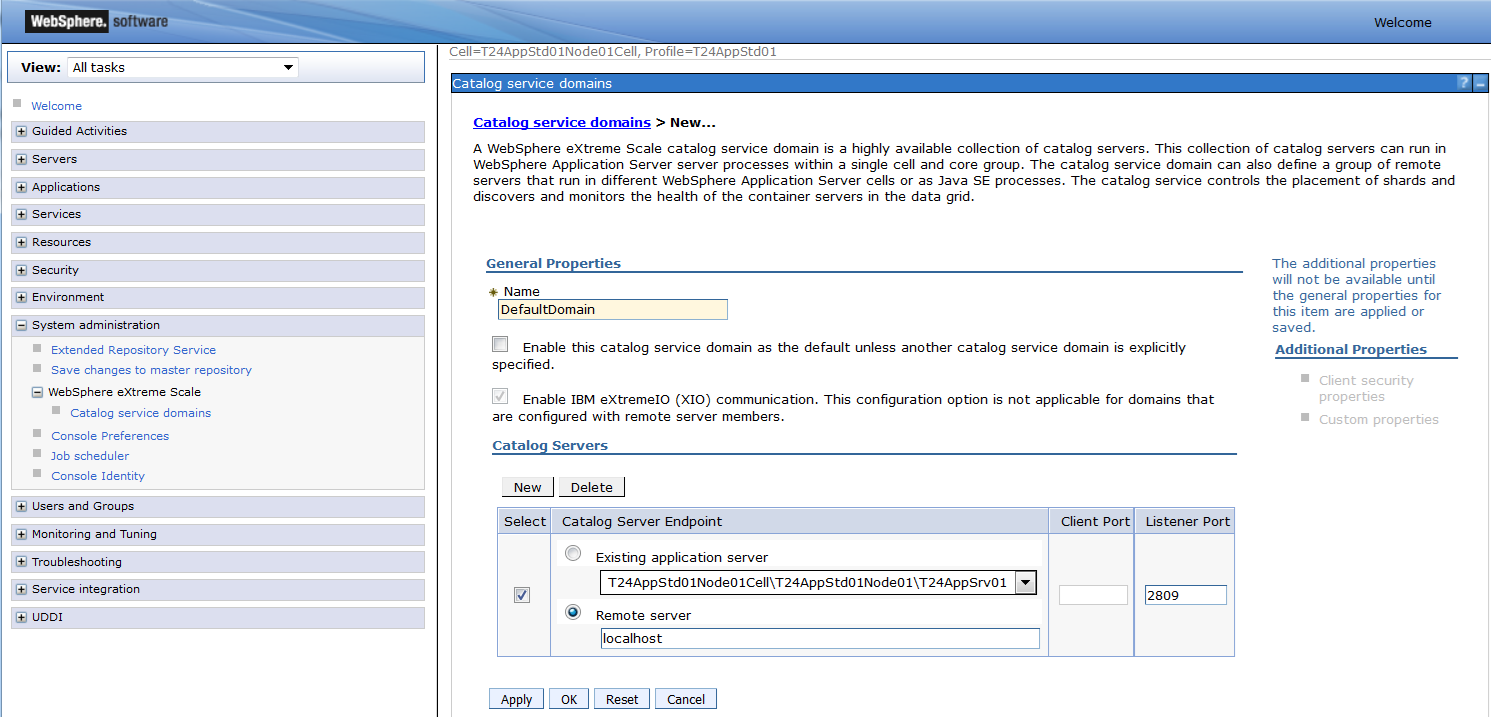The width and height of the screenshot is (1491, 717).
Task: Add a catalog server with New button
Action: [x=527, y=487]
